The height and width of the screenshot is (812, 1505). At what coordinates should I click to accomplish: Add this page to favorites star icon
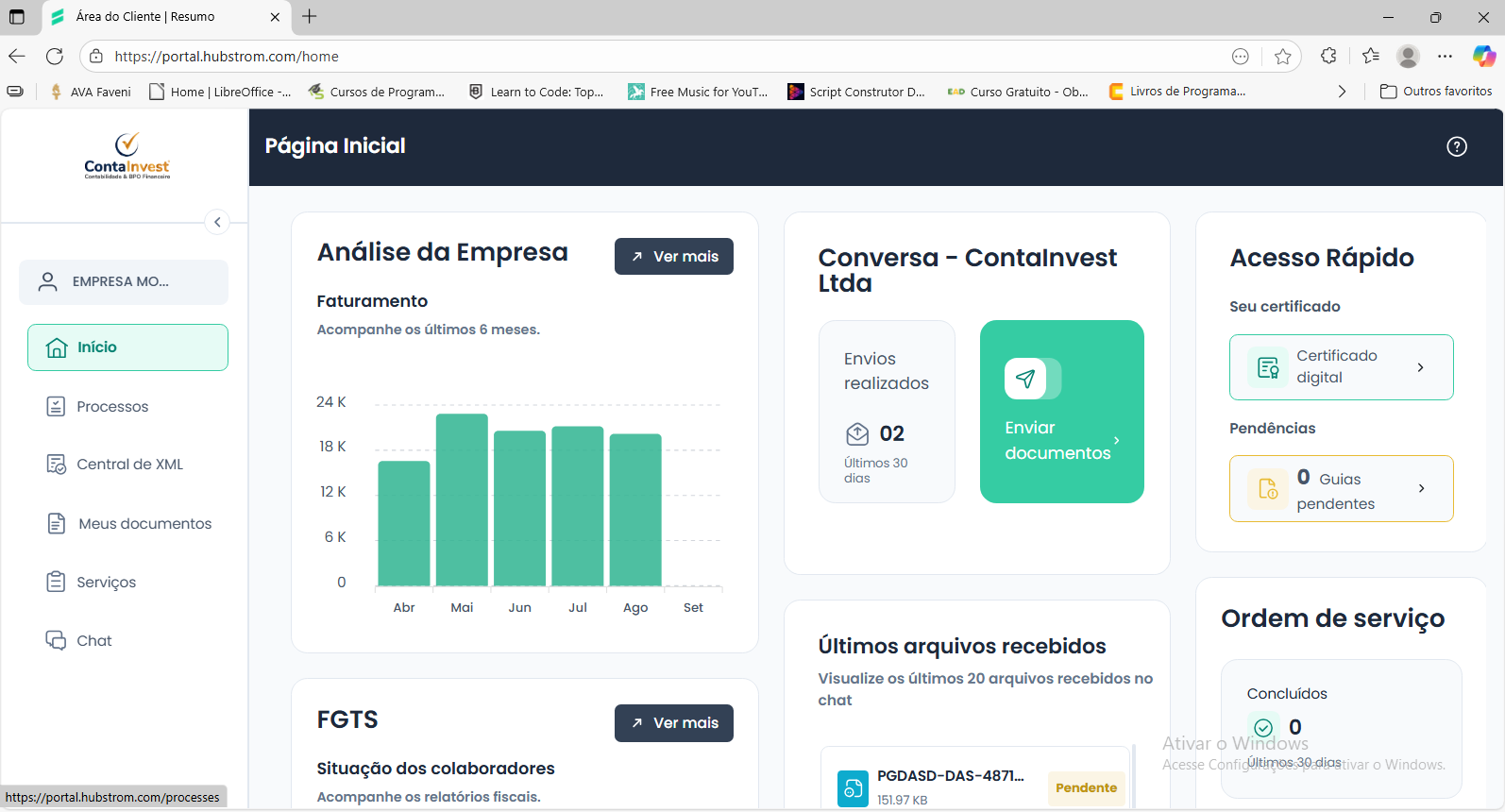1283,57
